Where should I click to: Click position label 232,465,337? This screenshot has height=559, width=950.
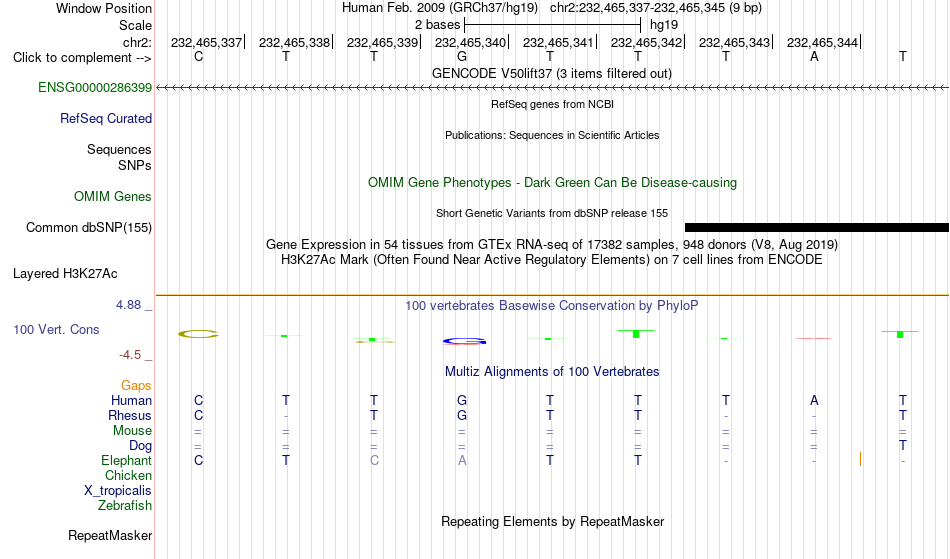(206, 42)
